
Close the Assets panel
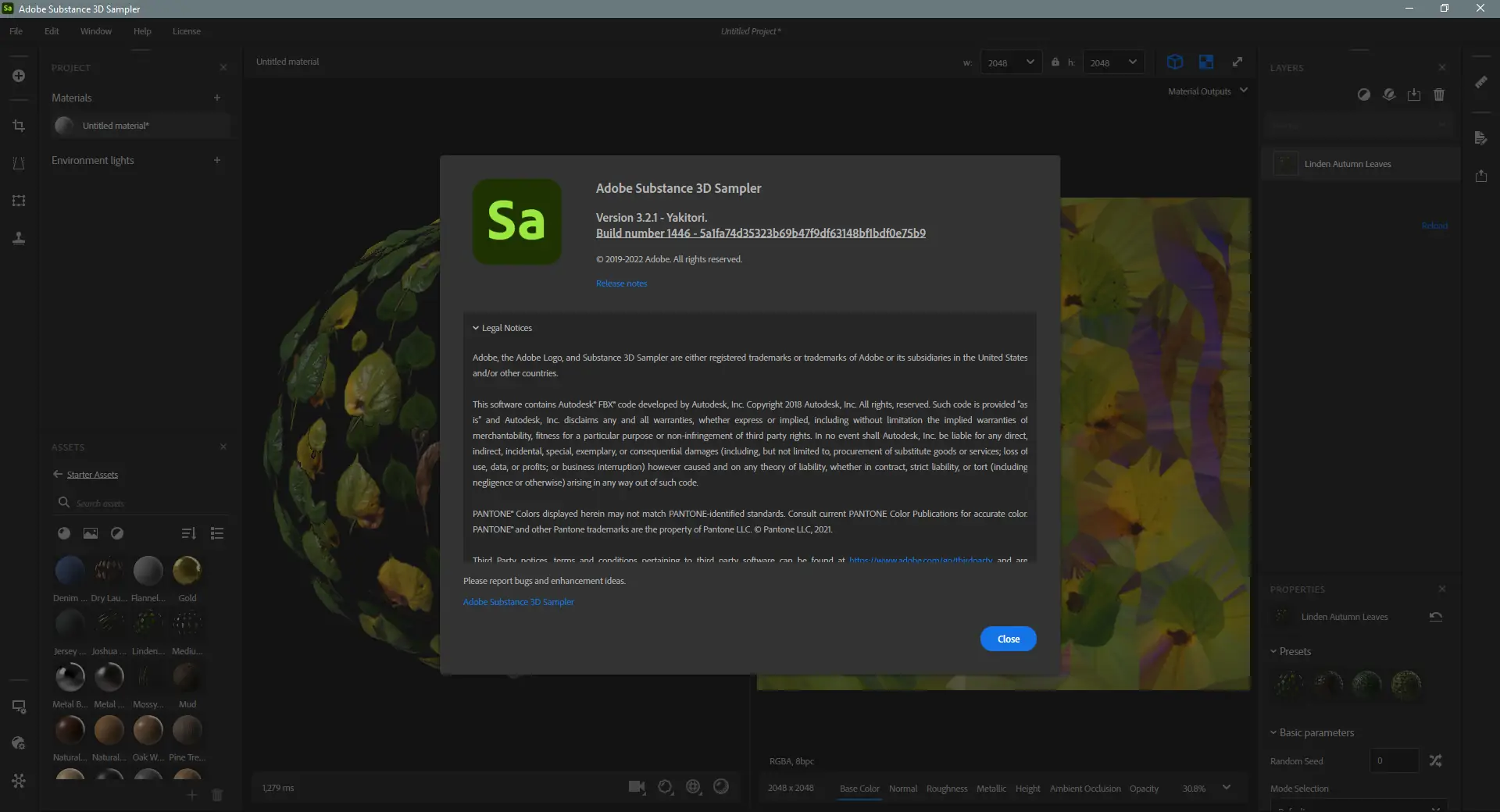pos(223,447)
